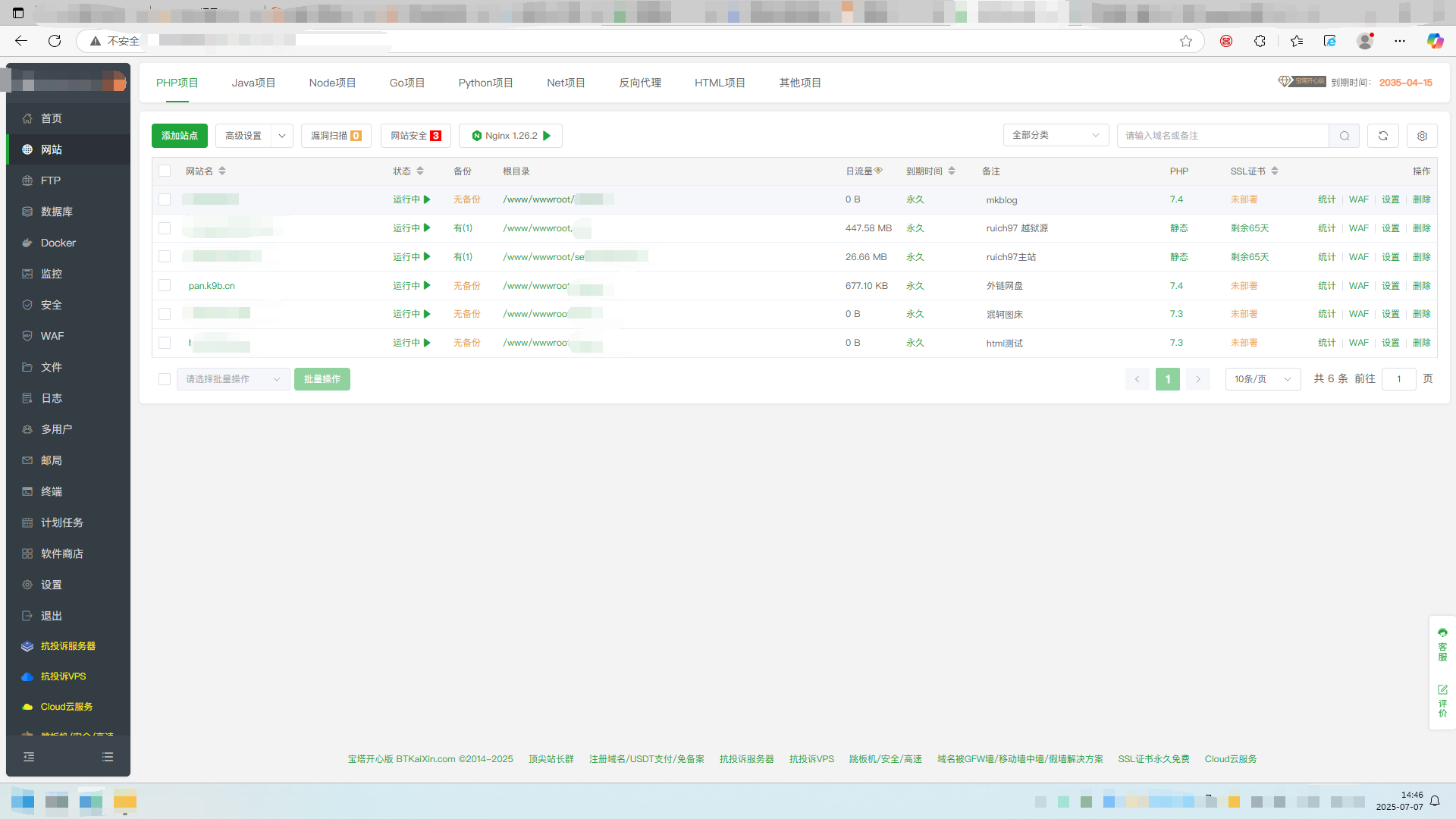Open the 首页 home icon in sidebar

point(27,118)
